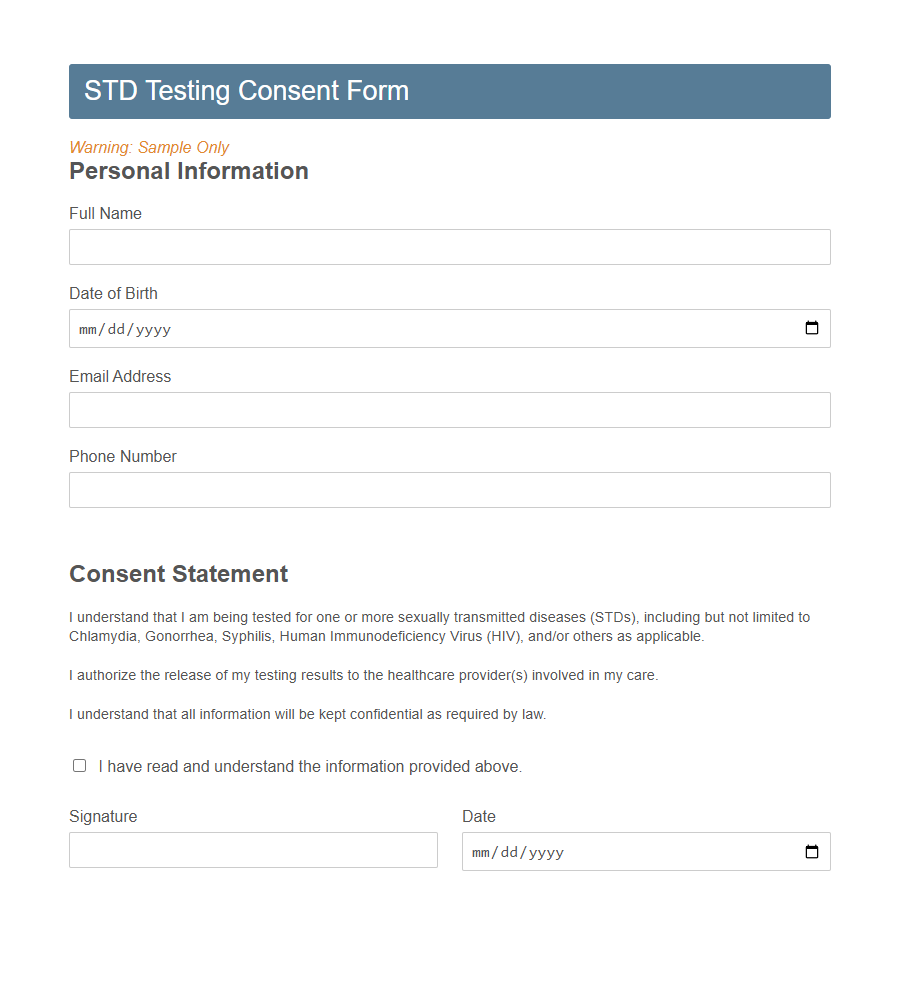This screenshot has width=900, height=987.
Task: Click the Consent Statement section heading
Action: (178, 574)
